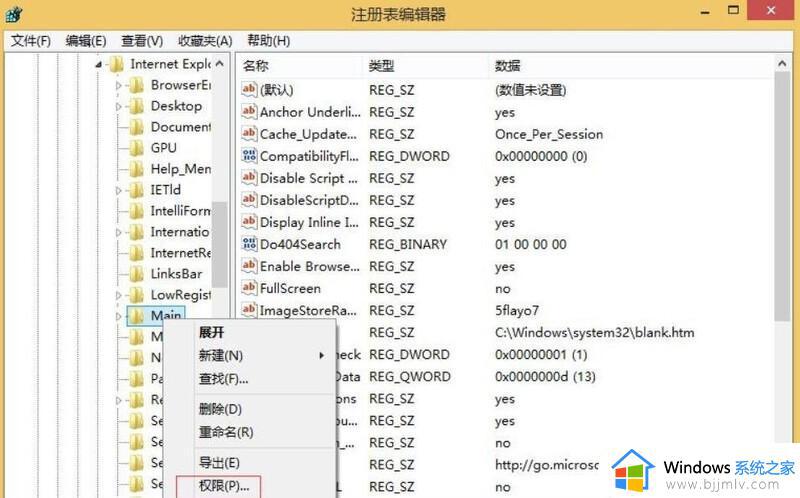
Task: Click the Registry Editor app icon in title bar
Action: (13, 14)
